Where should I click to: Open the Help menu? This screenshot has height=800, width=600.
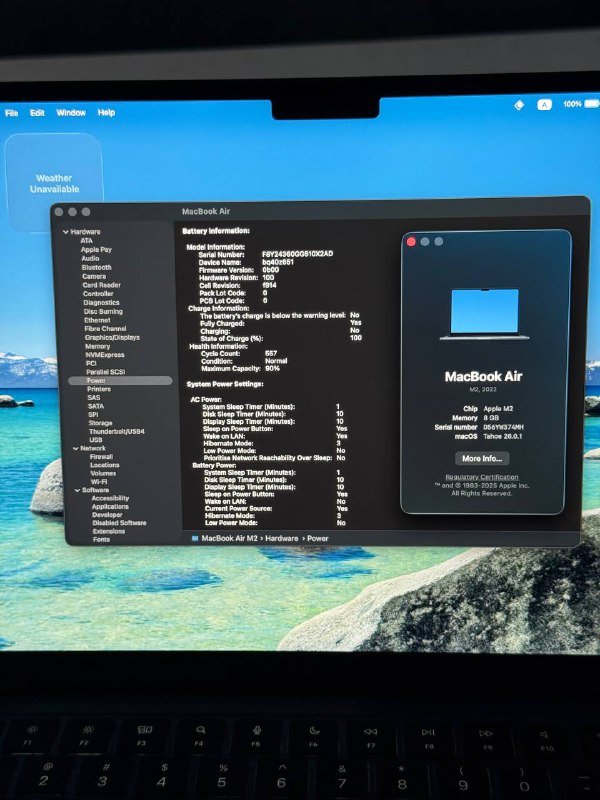point(106,112)
